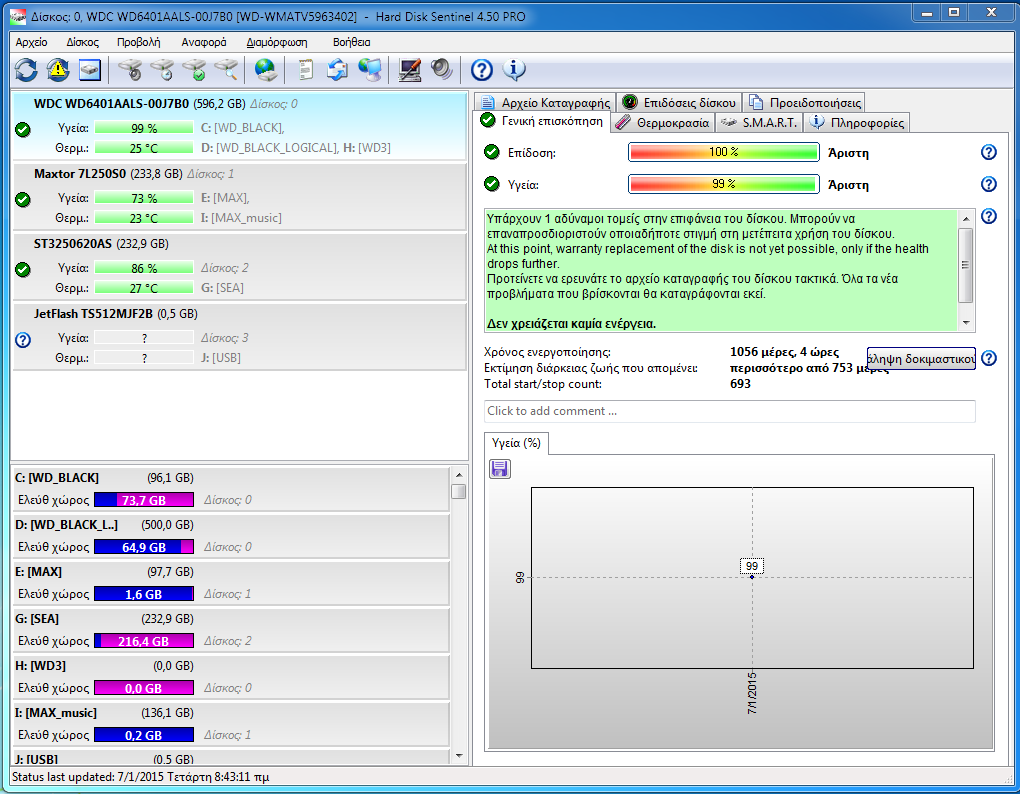Viewport: 1020px width, 794px height.
Task: Click scroll-down arrow of partition list
Action: click(x=459, y=756)
